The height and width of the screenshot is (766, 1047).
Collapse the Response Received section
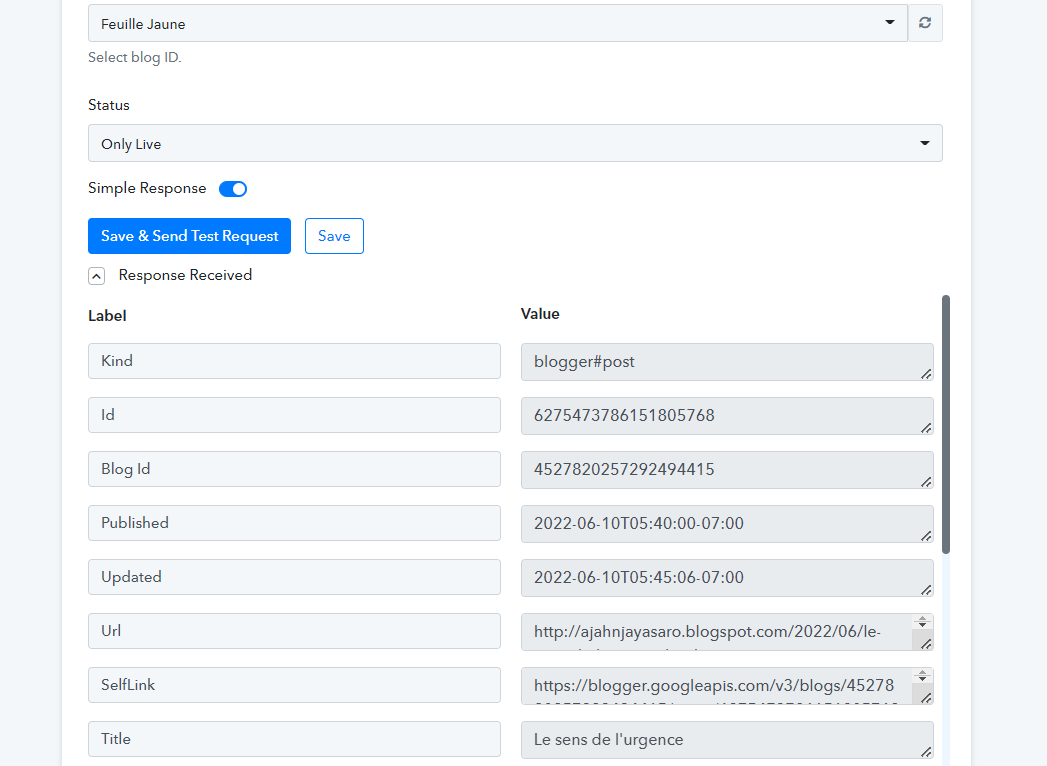tap(96, 276)
